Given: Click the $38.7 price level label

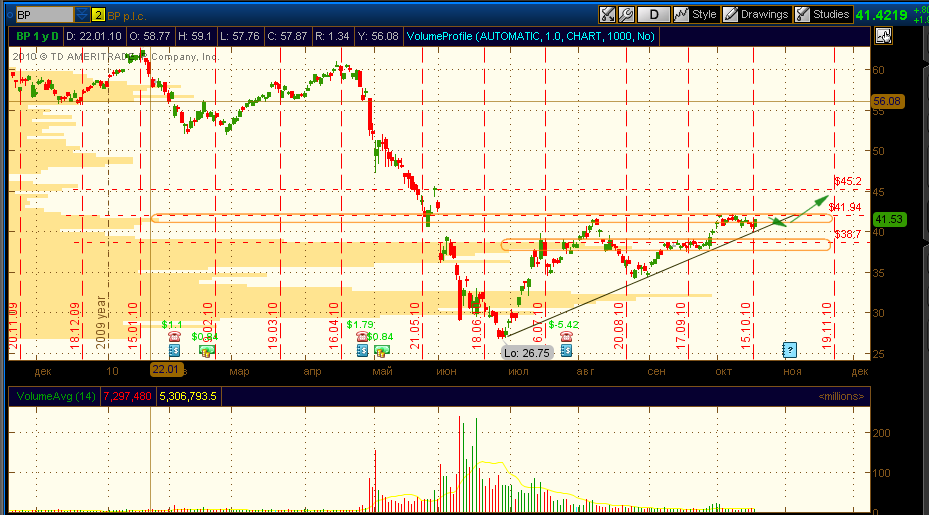Looking at the screenshot, I should click(x=847, y=234).
